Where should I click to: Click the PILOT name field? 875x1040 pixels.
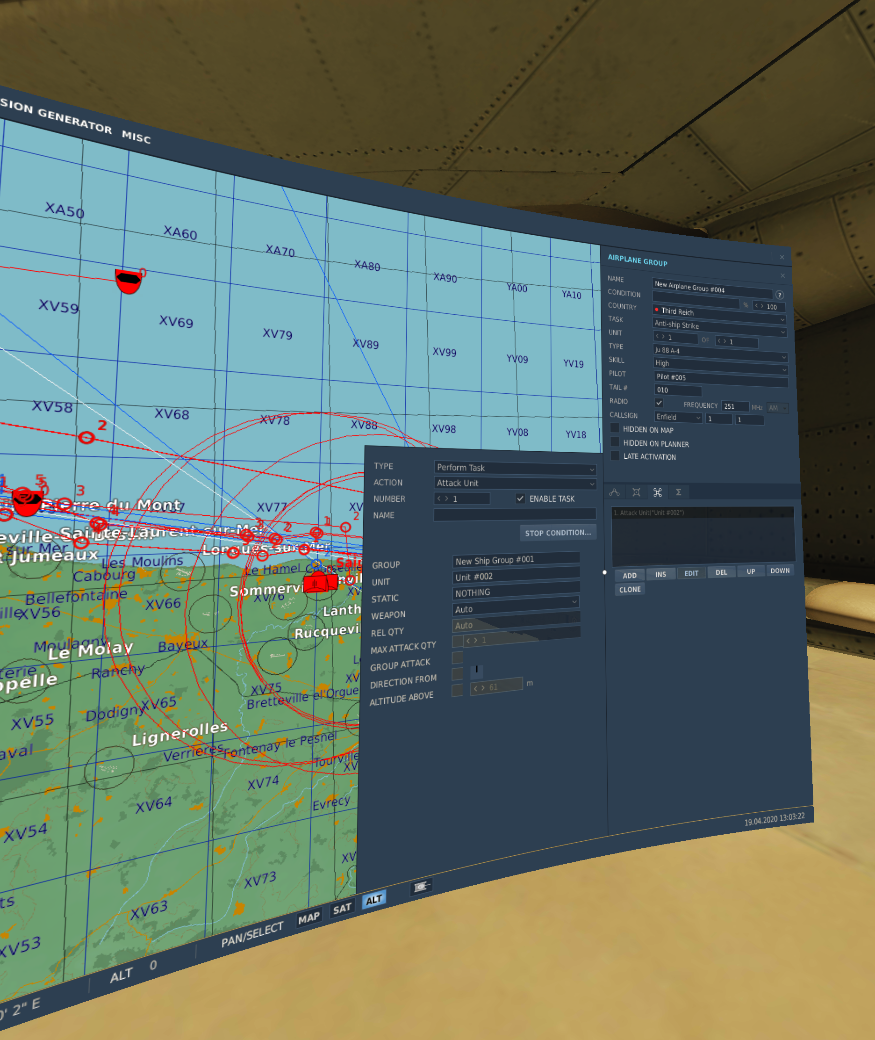point(721,379)
